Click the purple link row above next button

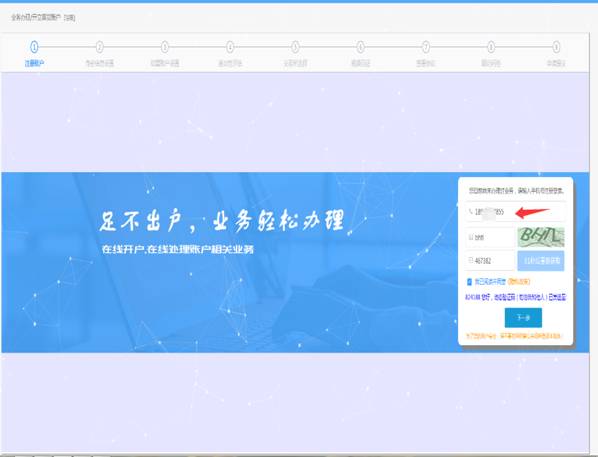(515, 297)
